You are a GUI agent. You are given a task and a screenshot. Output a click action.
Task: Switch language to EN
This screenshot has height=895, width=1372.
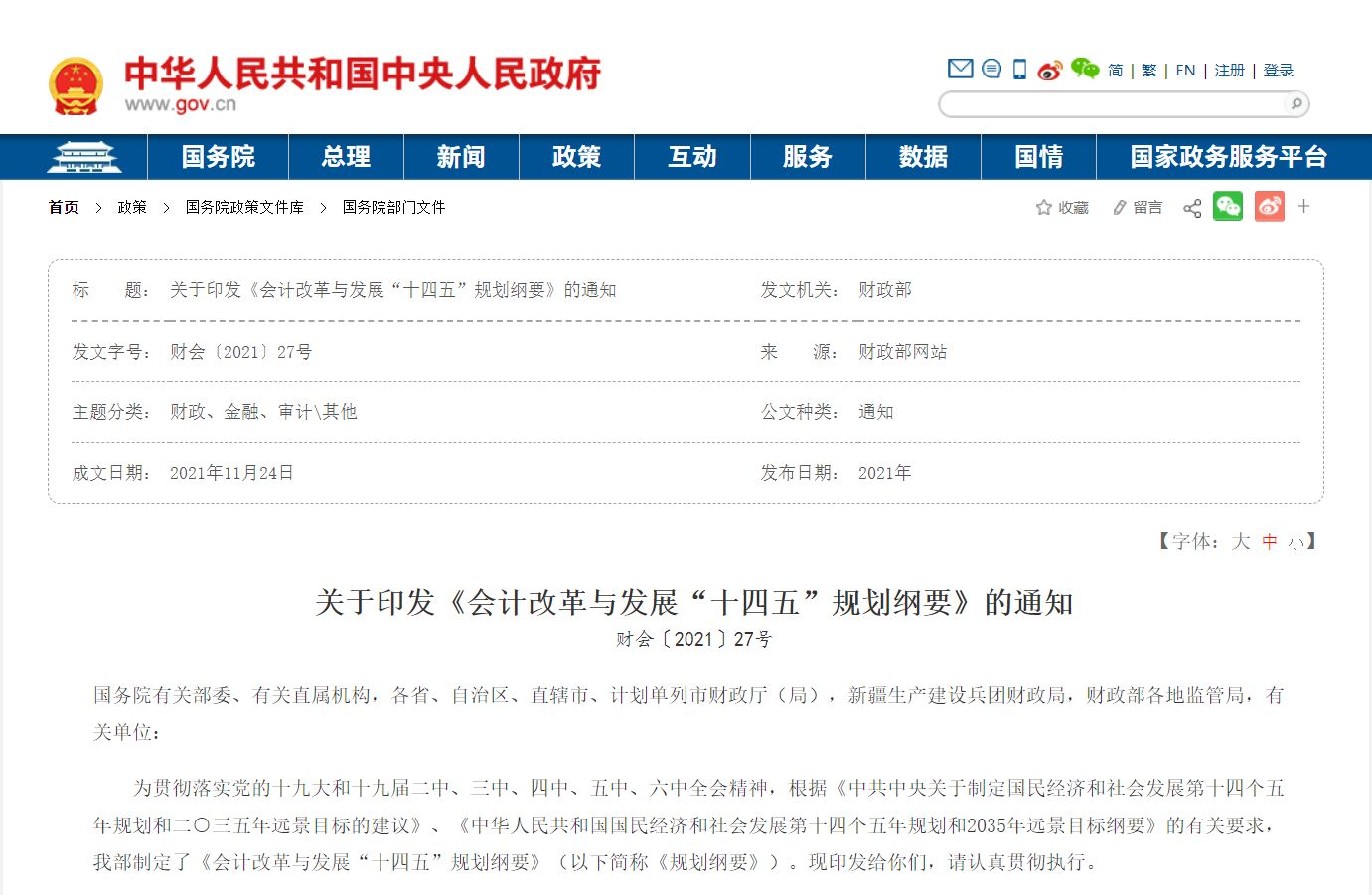[1185, 71]
